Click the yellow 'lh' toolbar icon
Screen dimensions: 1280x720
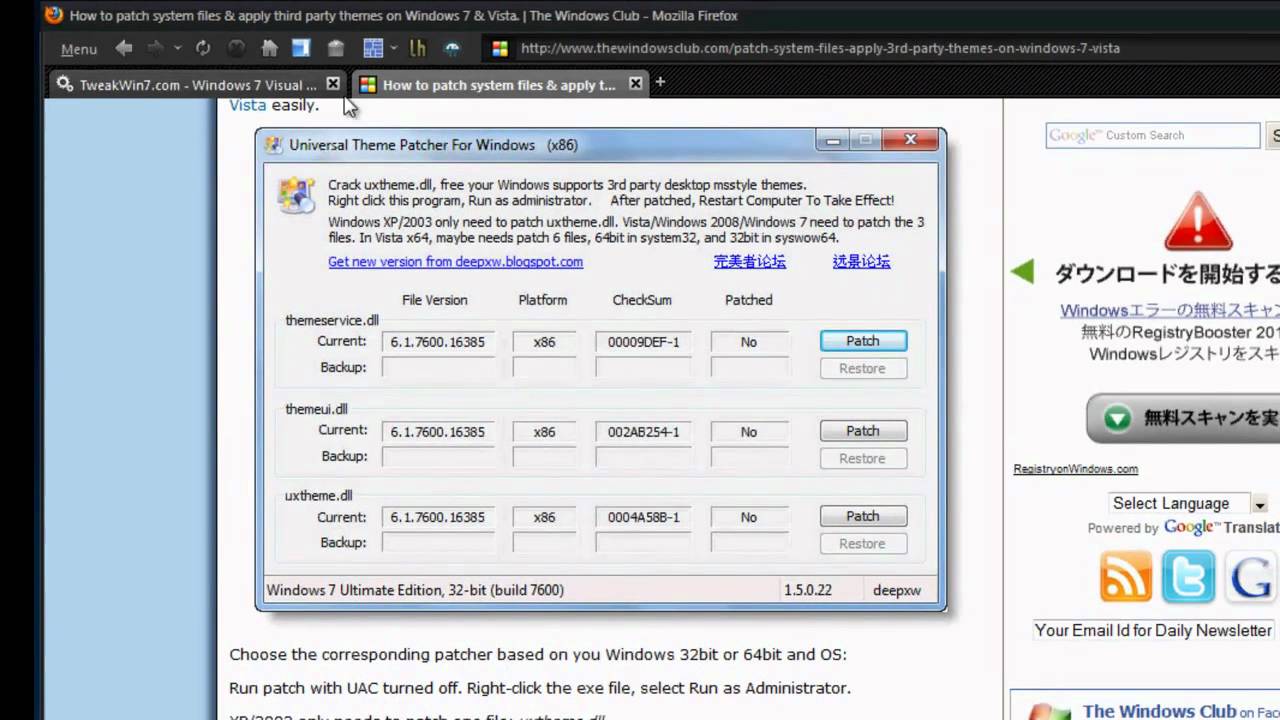click(418, 47)
